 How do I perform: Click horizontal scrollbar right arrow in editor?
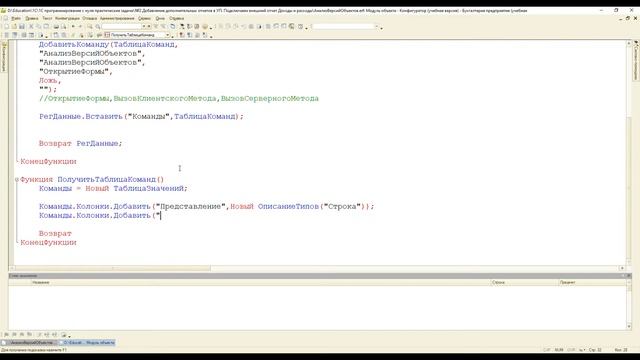point(622,268)
